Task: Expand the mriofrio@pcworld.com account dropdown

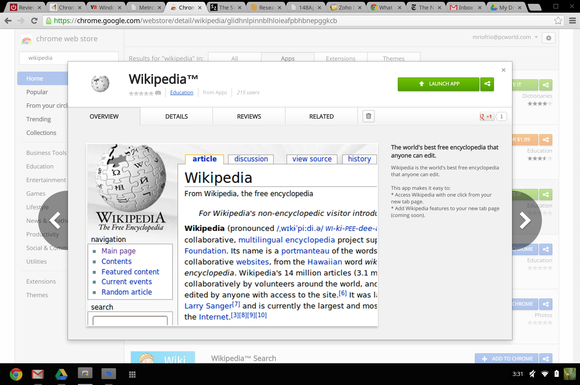Action: point(505,37)
